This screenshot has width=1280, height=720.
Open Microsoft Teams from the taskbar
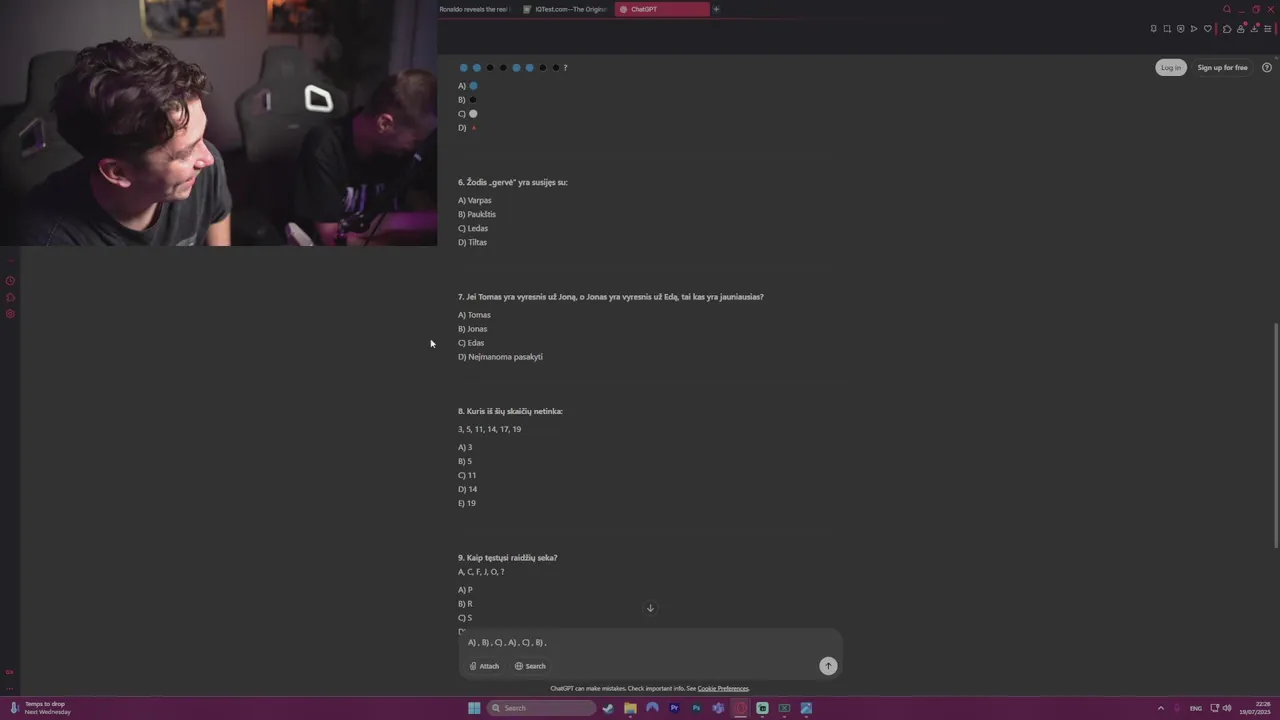point(718,708)
